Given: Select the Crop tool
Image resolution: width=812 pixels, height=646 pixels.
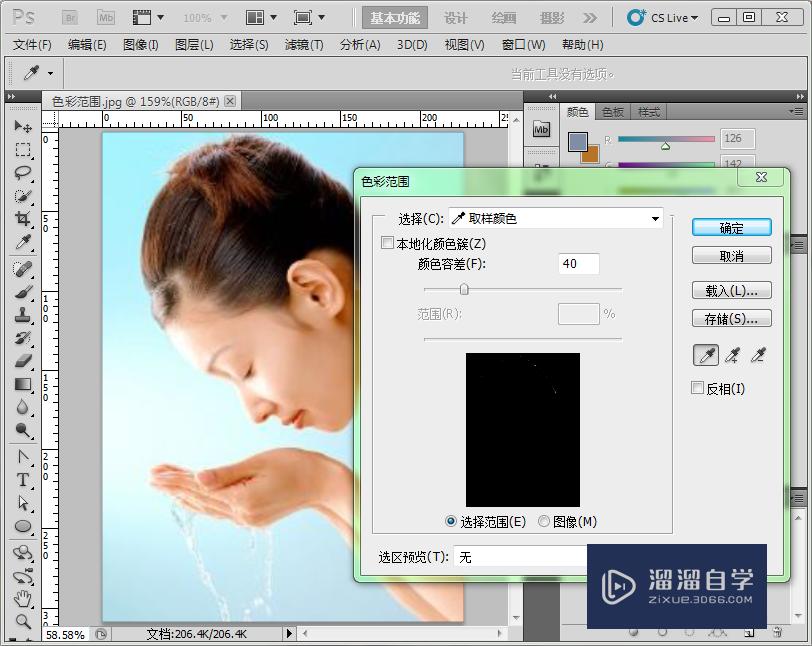Looking at the screenshot, I should pyautogui.click(x=23, y=219).
